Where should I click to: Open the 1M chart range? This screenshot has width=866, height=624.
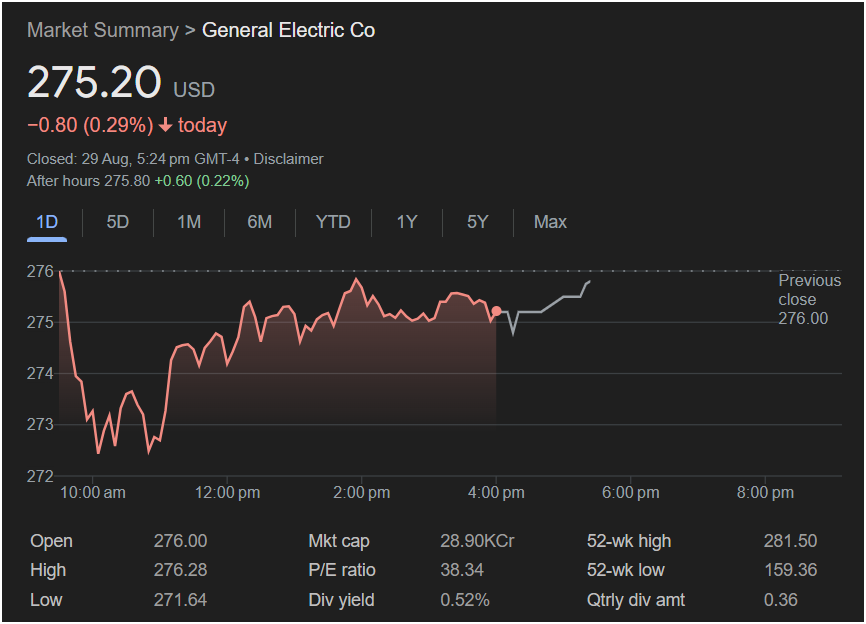point(189,222)
